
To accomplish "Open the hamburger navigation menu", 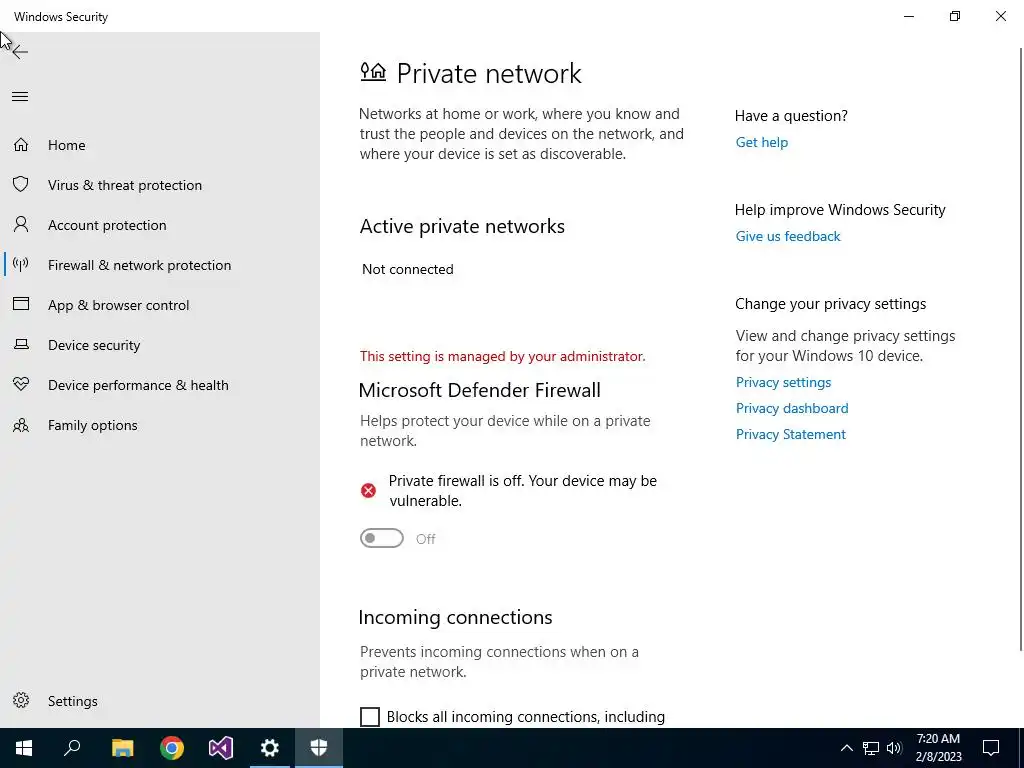I will click(20, 97).
